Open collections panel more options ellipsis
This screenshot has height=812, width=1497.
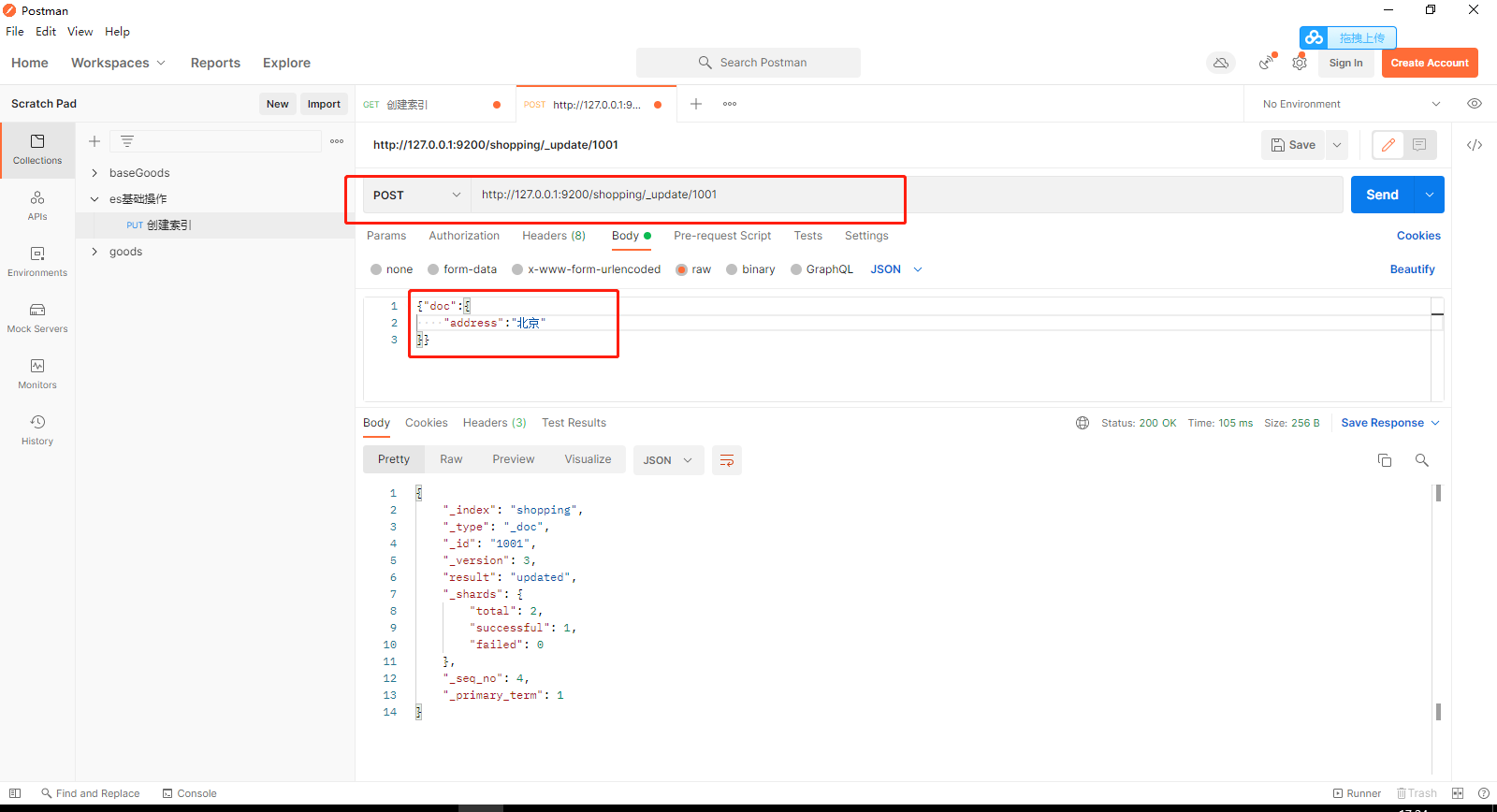tap(337, 141)
